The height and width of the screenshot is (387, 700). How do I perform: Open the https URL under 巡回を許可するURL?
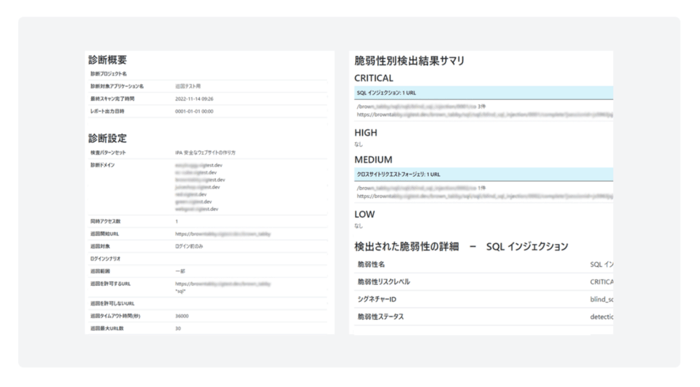coord(223,284)
